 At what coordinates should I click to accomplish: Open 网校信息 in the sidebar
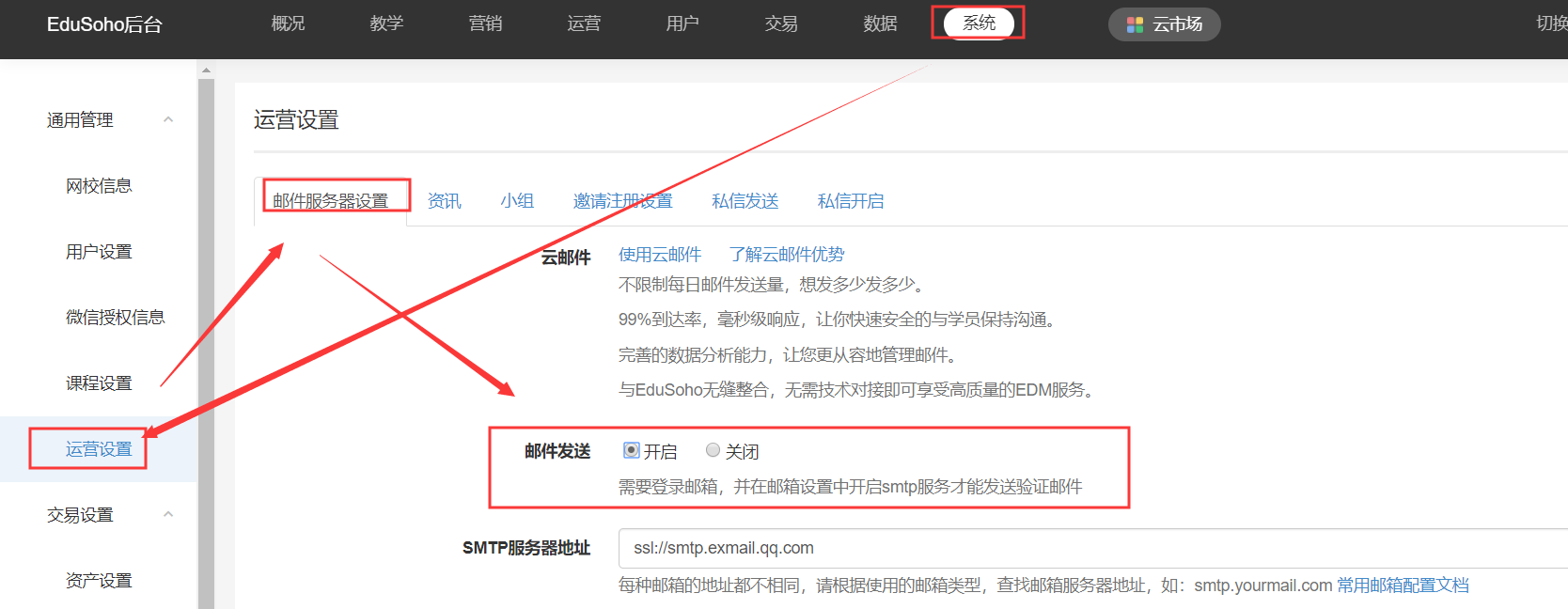point(99,186)
